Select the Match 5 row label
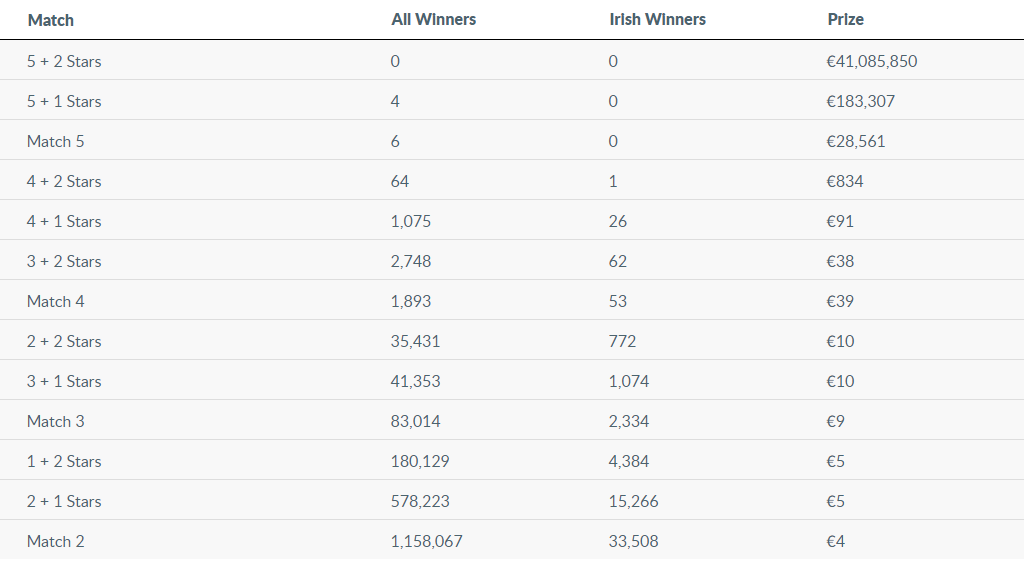Viewport: 1024px width, 588px height. click(x=56, y=141)
